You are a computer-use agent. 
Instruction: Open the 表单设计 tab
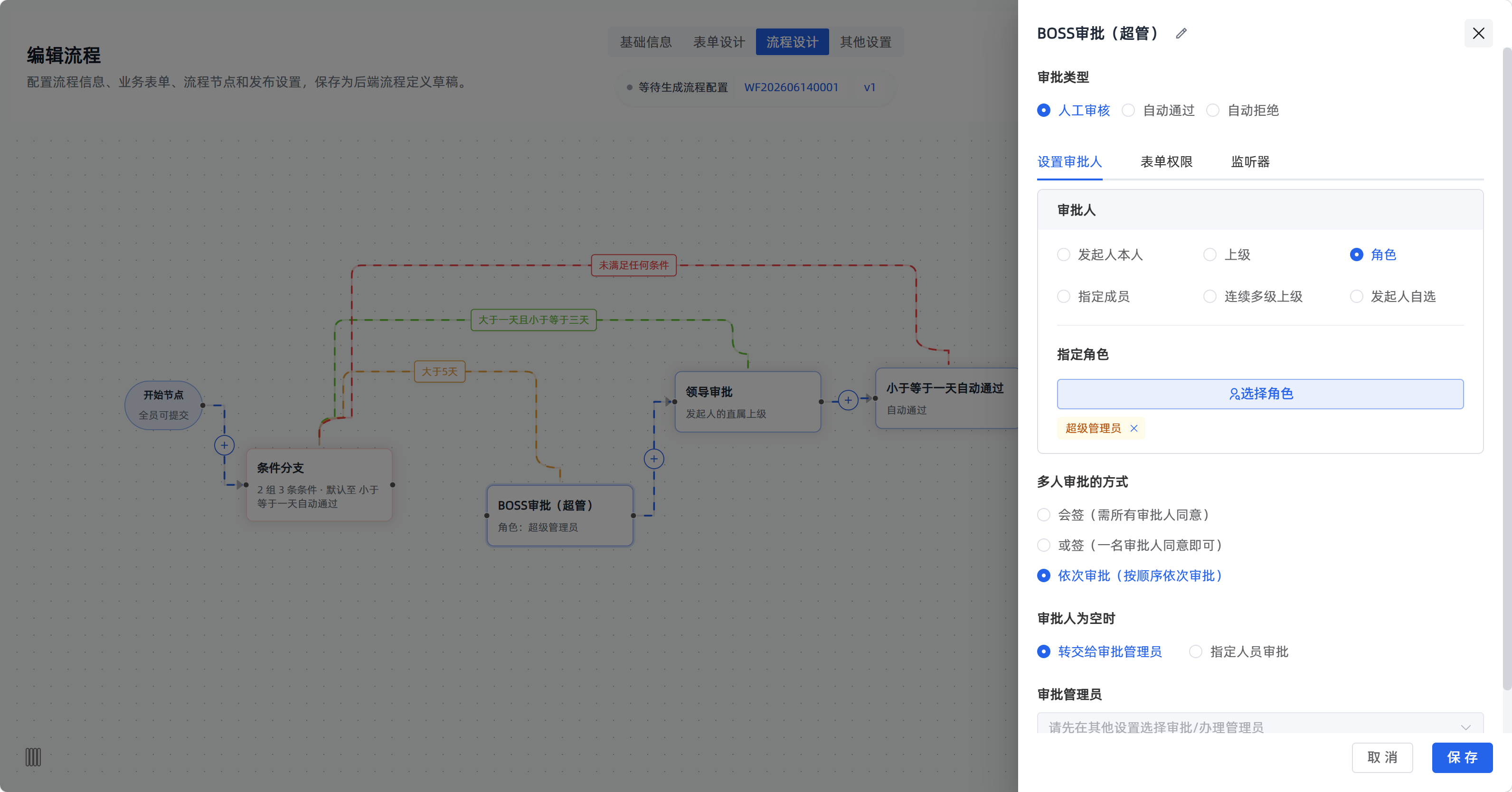[719, 42]
